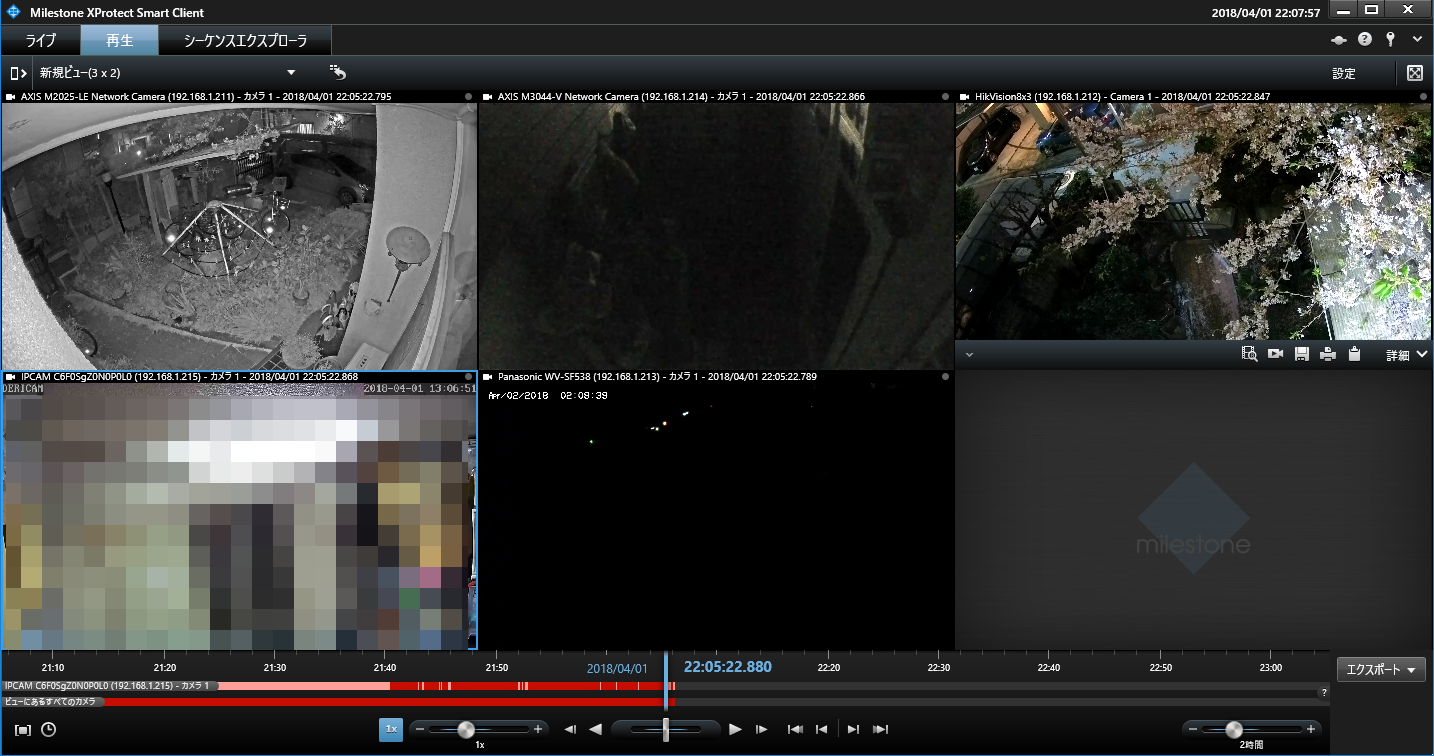Image resolution: width=1434 pixels, height=756 pixels.
Task: Select the IPCAM C6F0SgZ0N0P0L0 camera view
Action: (x=239, y=516)
